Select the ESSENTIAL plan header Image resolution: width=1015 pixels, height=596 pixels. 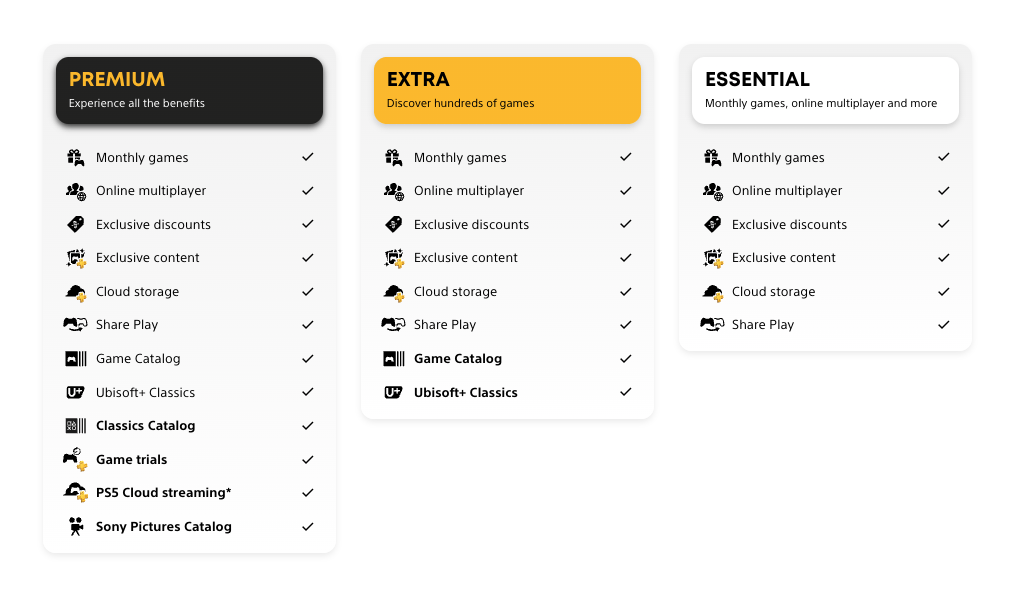(x=825, y=90)
